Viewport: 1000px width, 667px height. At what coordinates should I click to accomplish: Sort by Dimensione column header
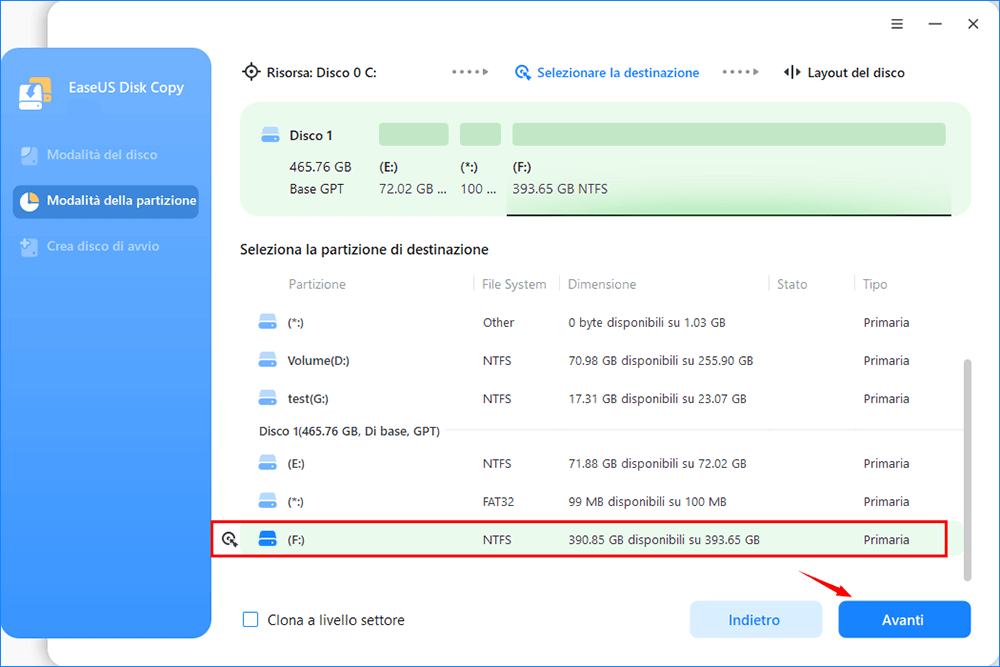[602, 284]
